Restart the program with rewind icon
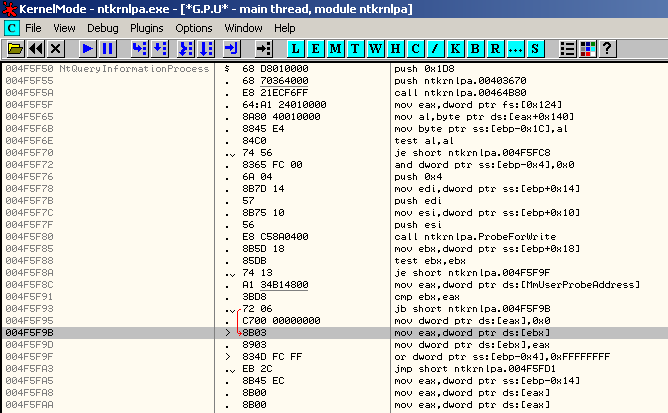Viewport: 668px width, 413px height. pyautogui.click(x=35, y=48)
